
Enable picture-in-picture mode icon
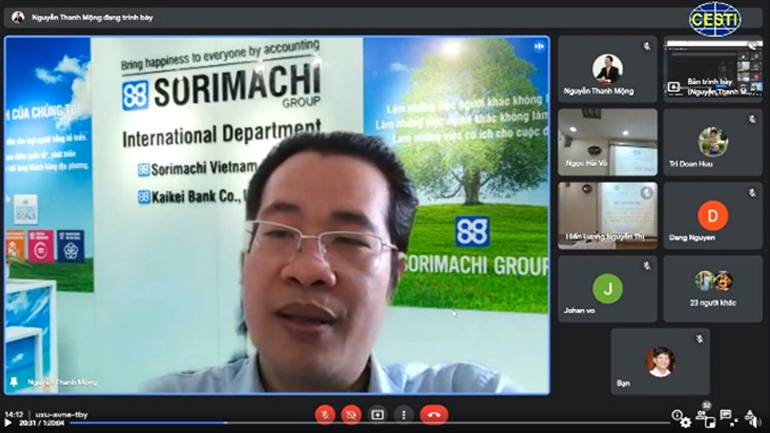(710, 423)
